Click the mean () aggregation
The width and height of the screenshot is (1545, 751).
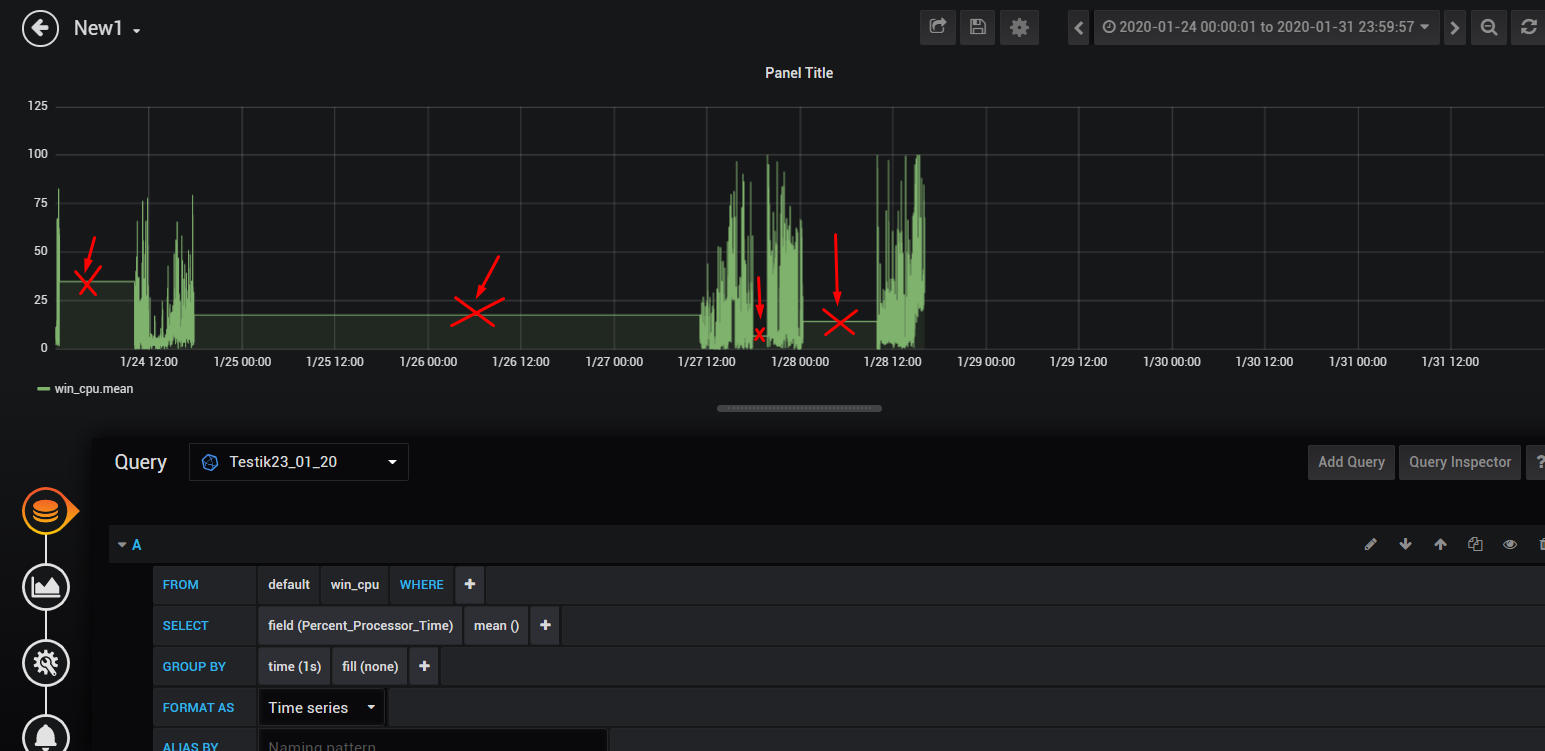(x=496, y=626)
